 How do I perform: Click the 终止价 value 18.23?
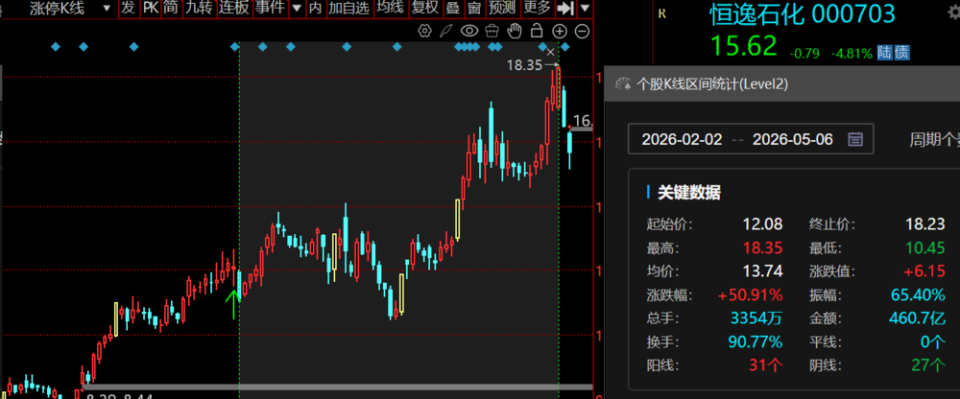(925, 224)
